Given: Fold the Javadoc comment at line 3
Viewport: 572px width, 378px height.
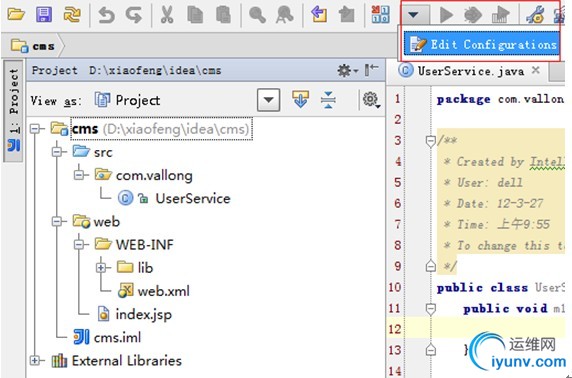Looking at the screenshot, I should pos(430,141).
